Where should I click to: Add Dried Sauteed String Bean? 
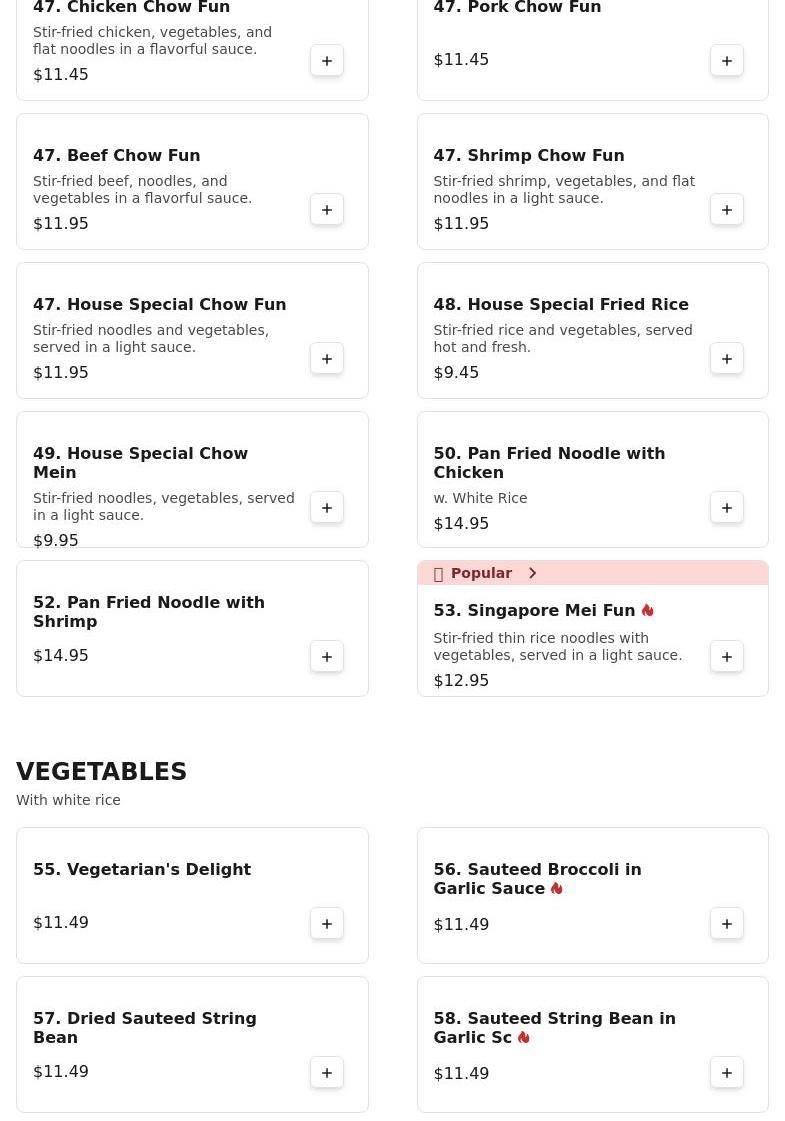point(327,1073)
